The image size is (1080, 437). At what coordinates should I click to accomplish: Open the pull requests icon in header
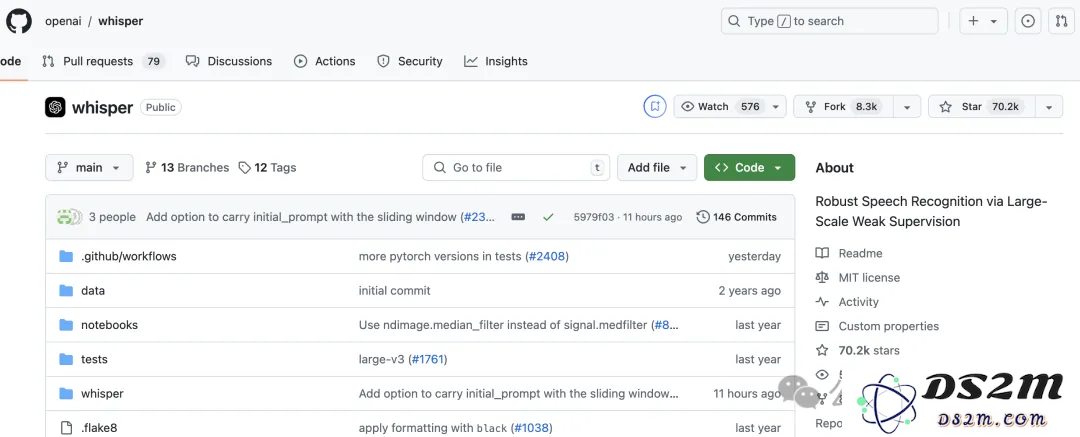click(x=1061, y=21)
